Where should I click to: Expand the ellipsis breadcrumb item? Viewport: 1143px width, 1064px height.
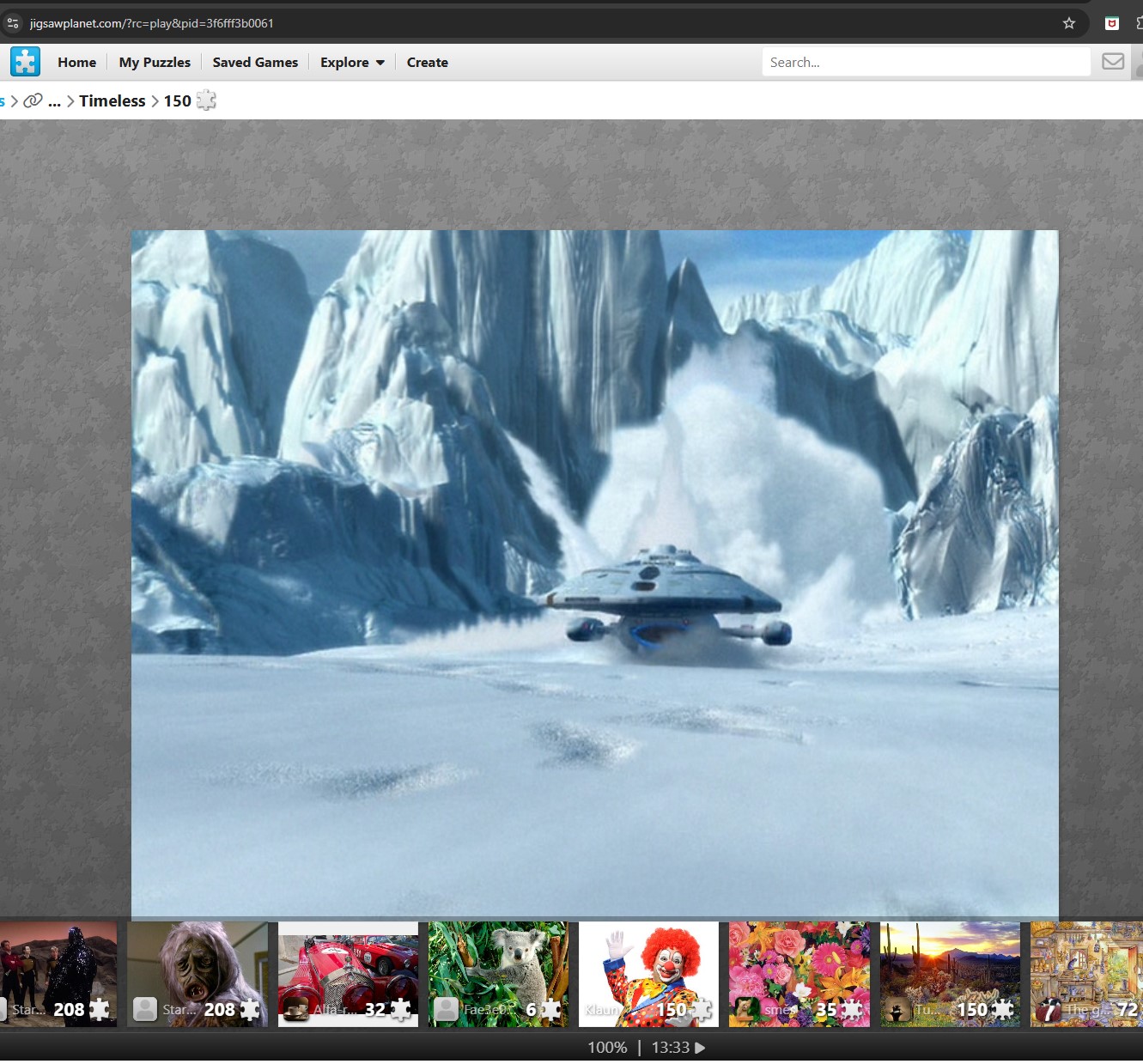pos(54,100)
